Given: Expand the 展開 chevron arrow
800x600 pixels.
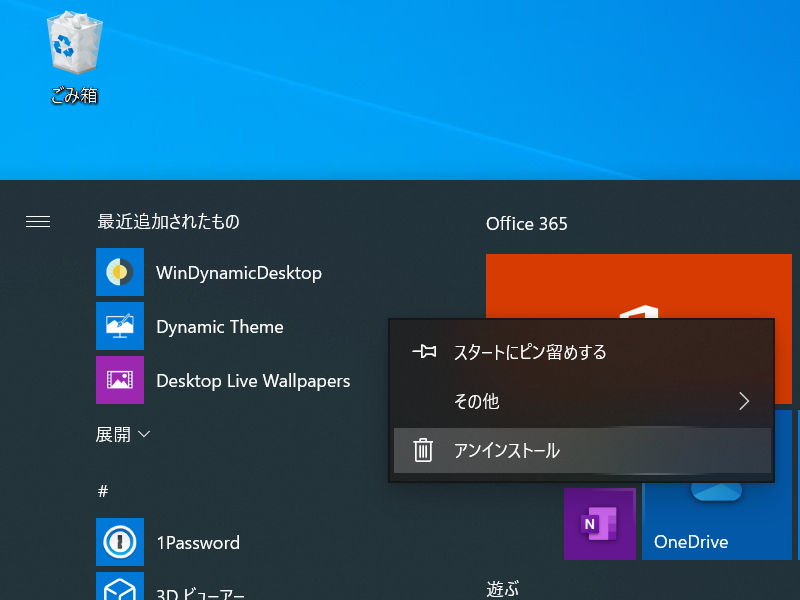Looking at the screenshot, I should 143,434.
